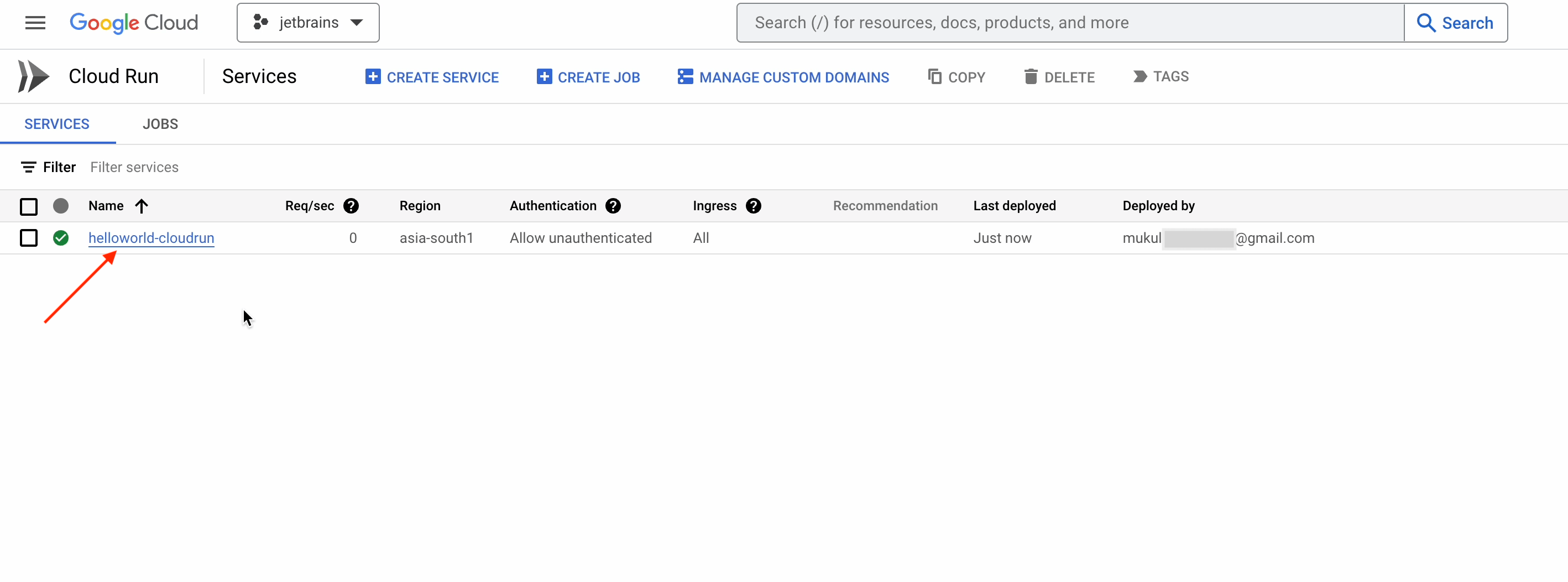Select the Services tab
1568x582 pixels.
pyautogui.click(x=56, y=124)
